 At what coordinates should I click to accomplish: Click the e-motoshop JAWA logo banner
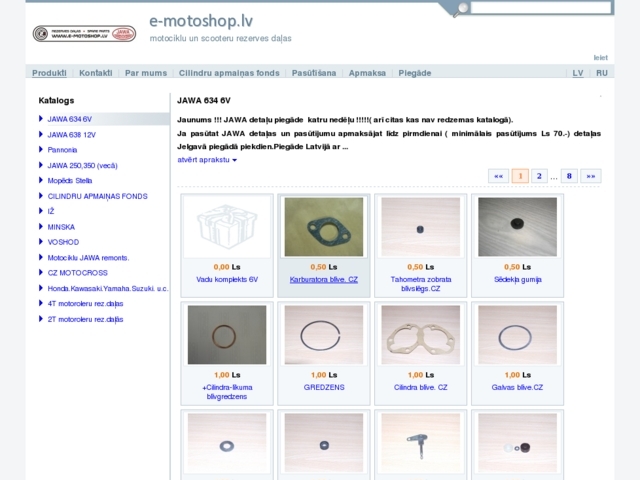click(83, 34)
